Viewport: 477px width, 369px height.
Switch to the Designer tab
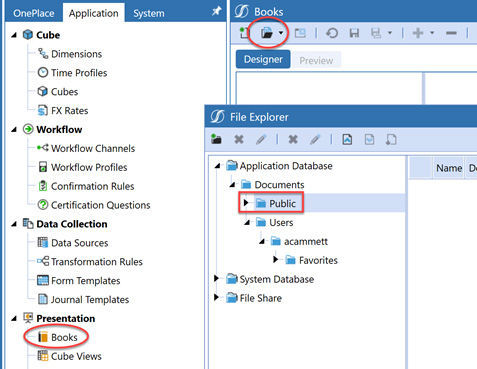pyautogui.click(x=263, y=59)
